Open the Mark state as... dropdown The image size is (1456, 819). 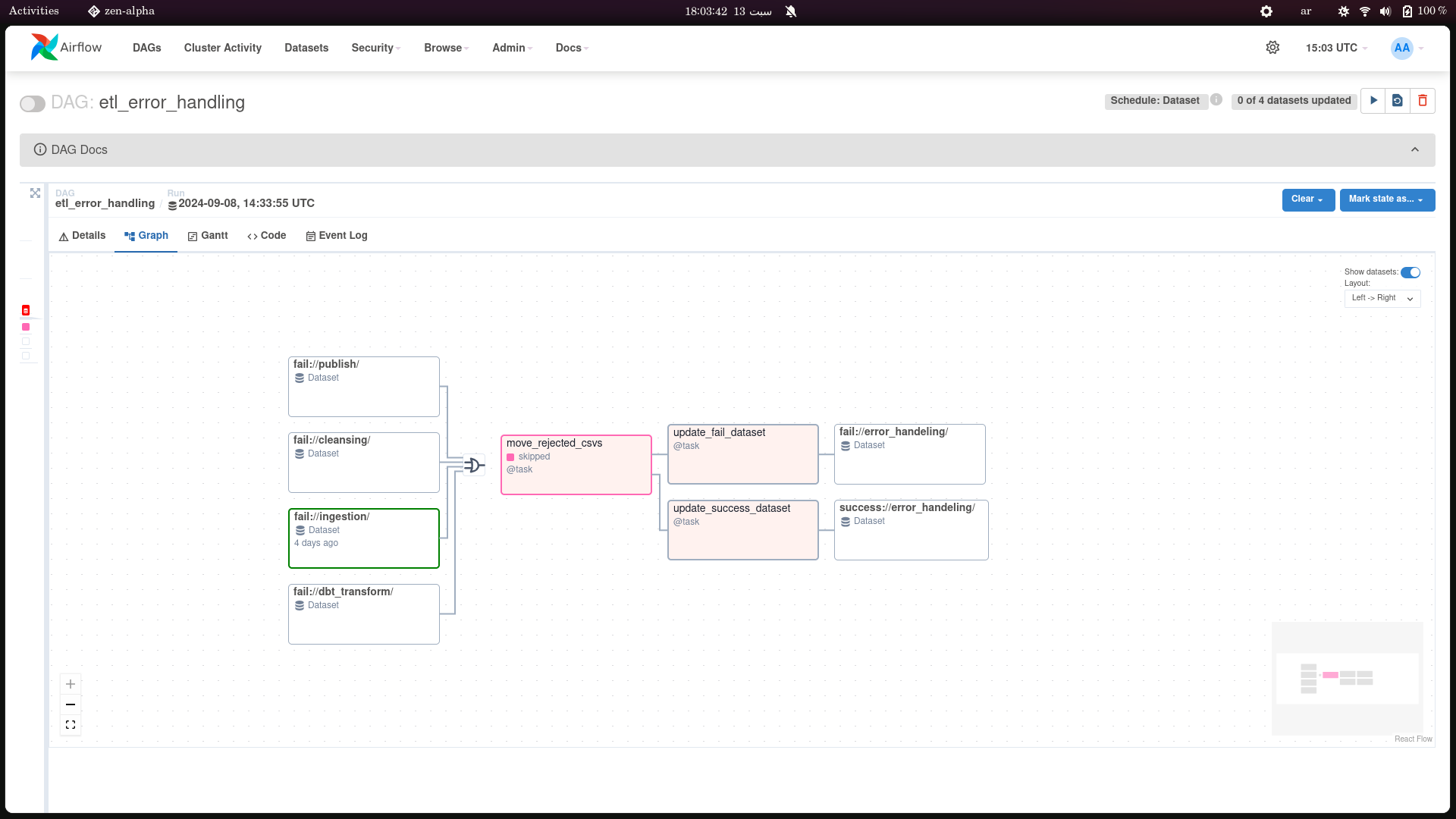[1387, 199]
